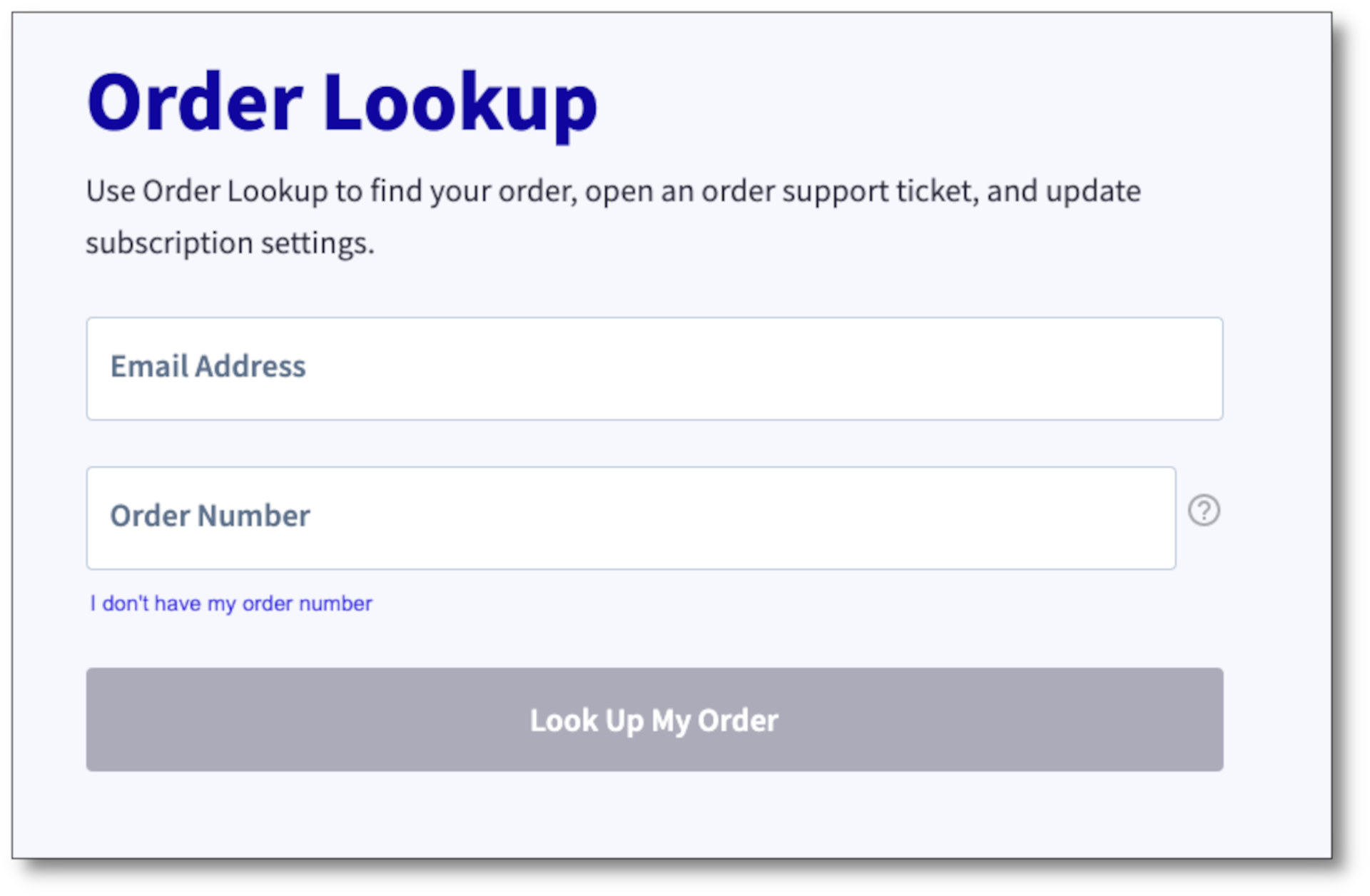The height and width of the screenshot is (896, 1370).
Task: Select the Email Address placeholder text
Action: (x=208, y=367)
